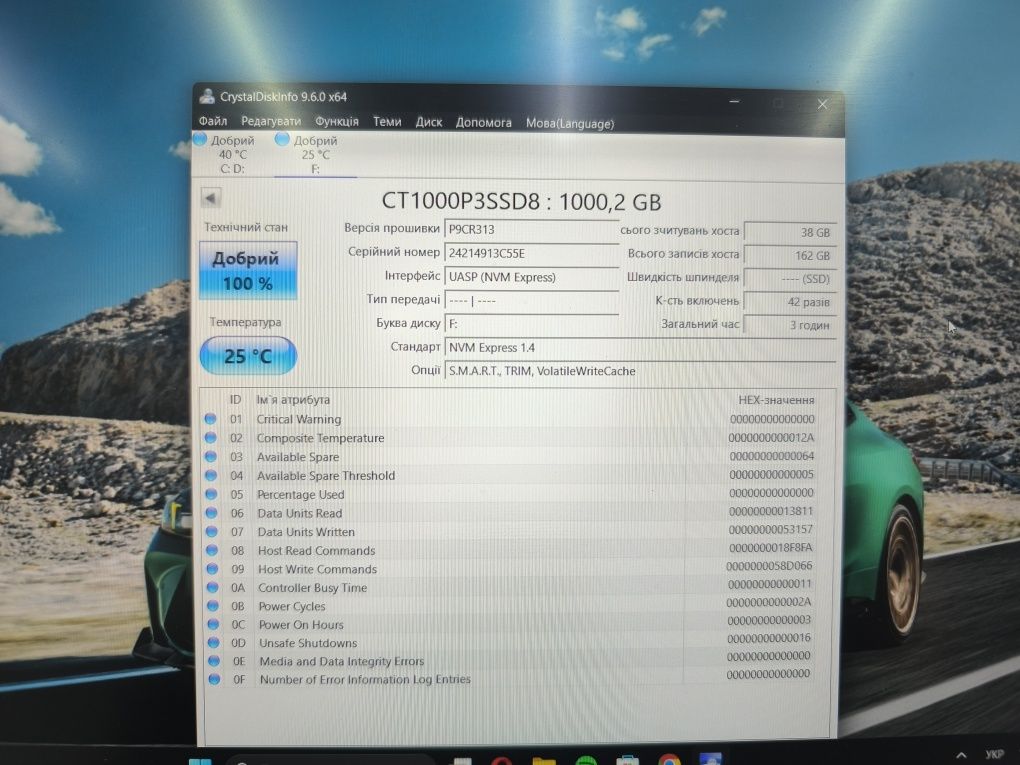Click the CT1000P3SSD8 : 1000,2 GB disk title
Image resolution: width=1020 pixels, height=765 pixels.
point(521,201)
